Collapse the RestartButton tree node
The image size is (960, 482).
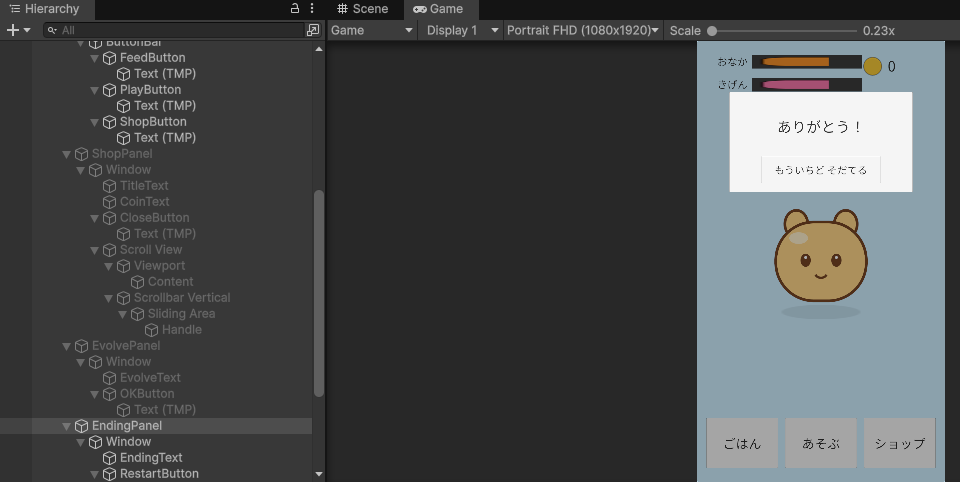(x=94, y=474)
